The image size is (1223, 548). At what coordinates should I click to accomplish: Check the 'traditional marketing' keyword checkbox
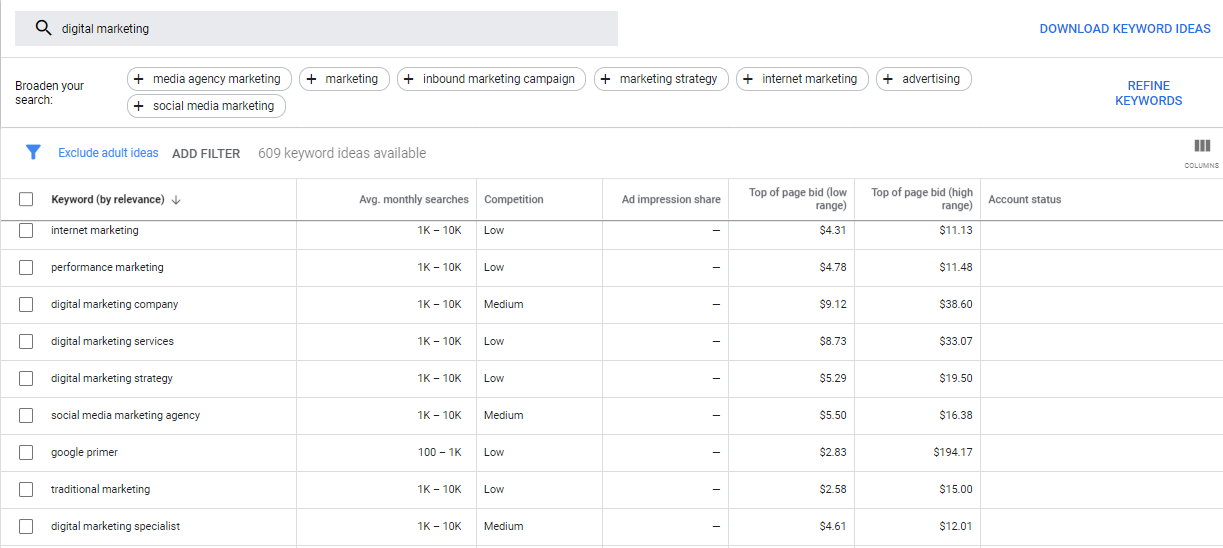[26, 489]
